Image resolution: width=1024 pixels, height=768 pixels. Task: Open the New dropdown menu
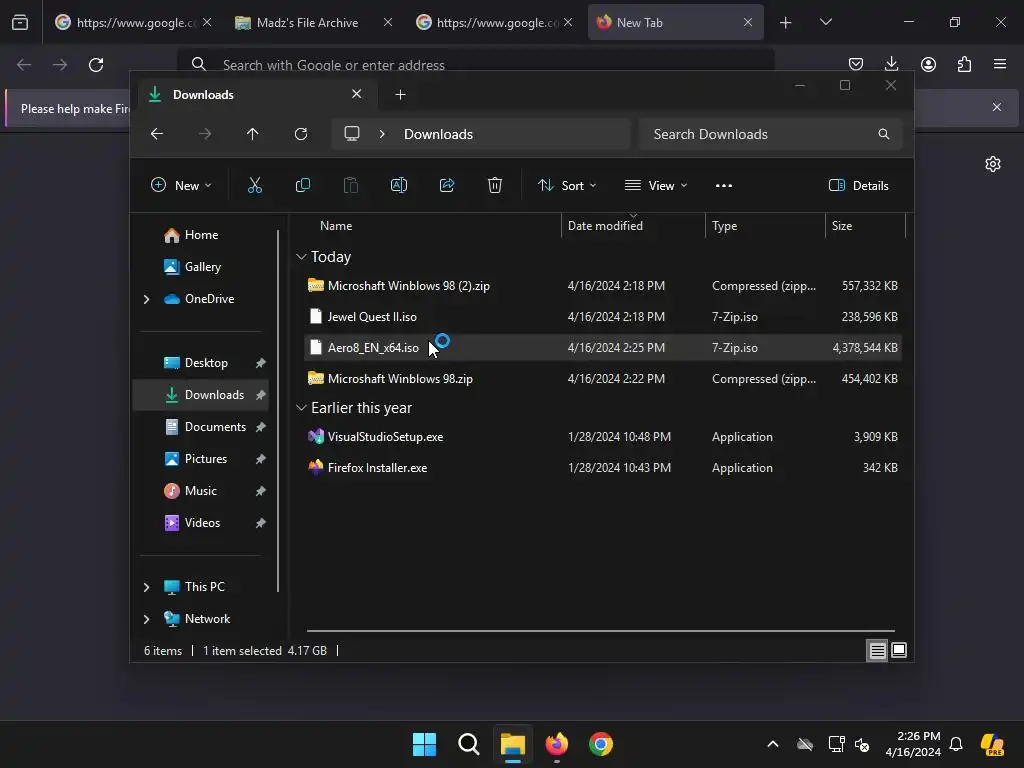point(181,185)
